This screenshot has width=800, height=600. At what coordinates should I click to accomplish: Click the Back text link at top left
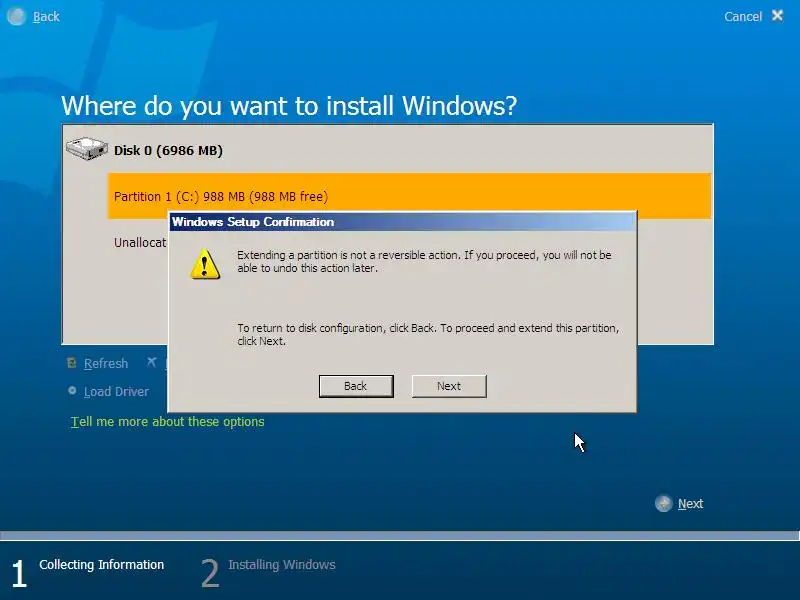(46, 17)
